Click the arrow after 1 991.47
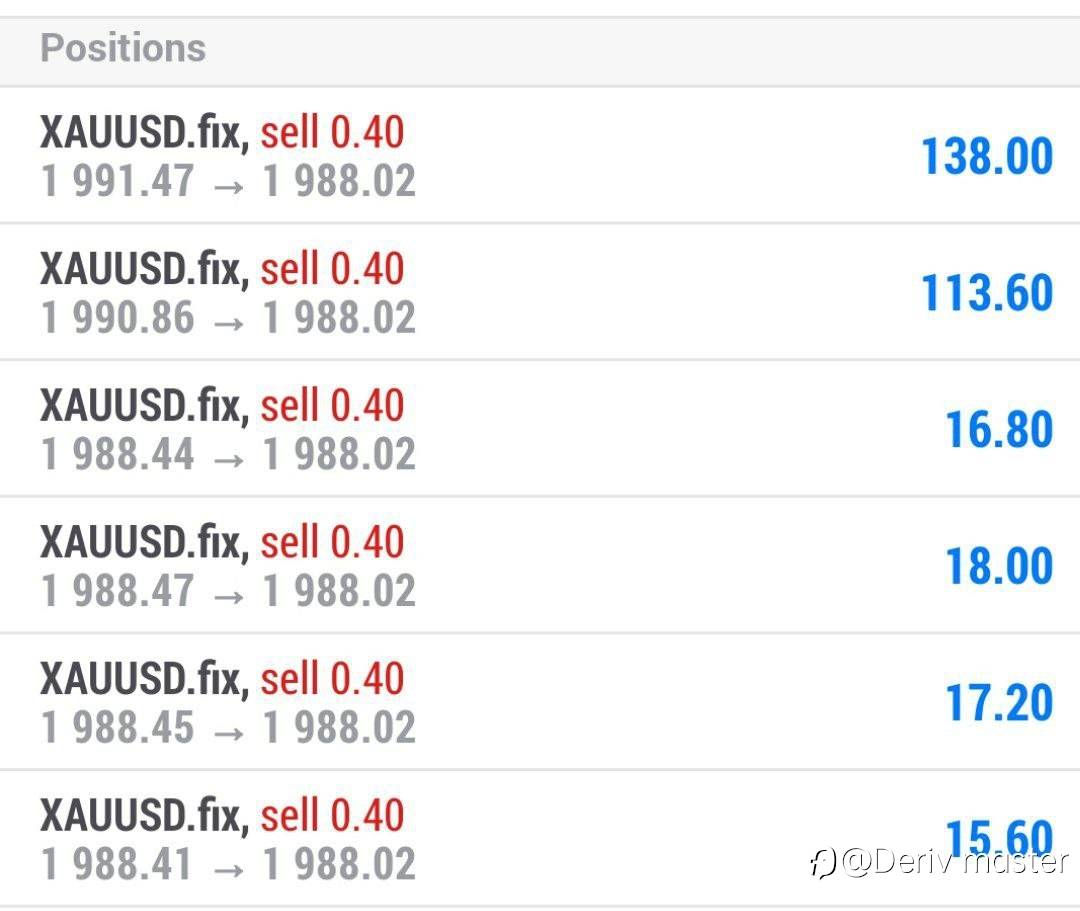The image size is (1080, 911). pyautogui.click(x=229, y=185)
